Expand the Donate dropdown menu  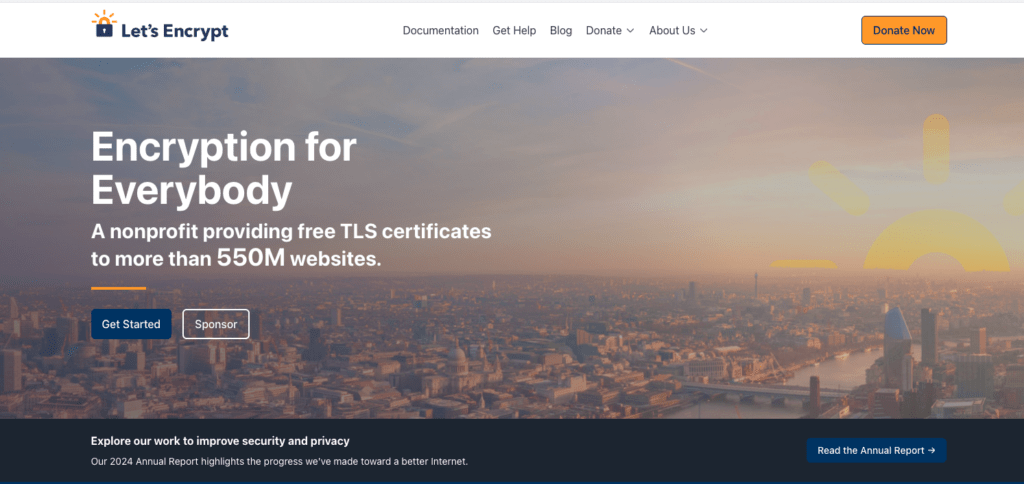point(610,31)
